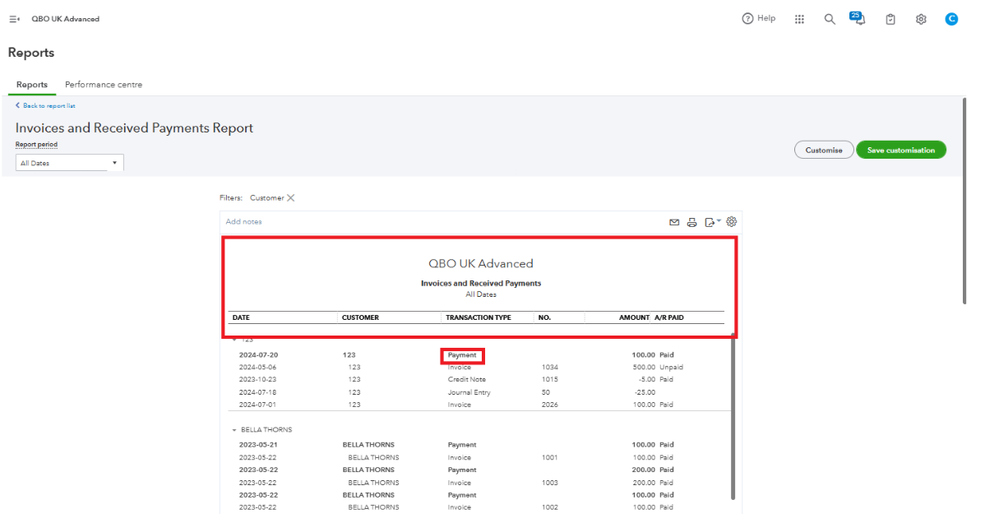Open the clipboard tasks icon
This screenshot has height=514, width=999.
click(x=891, y=19)
